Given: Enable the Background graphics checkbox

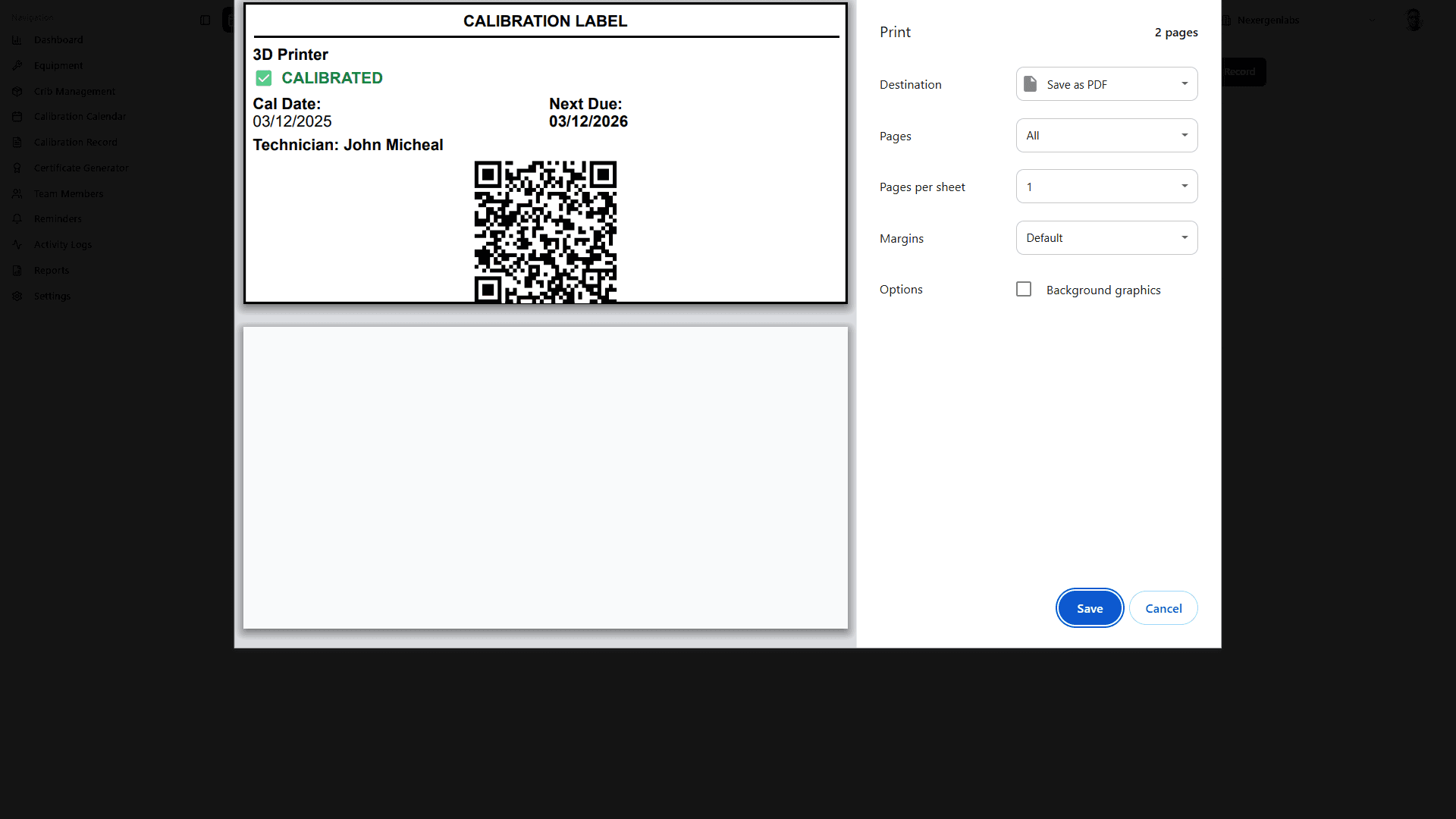Looking at the screenshot, I should (1024, 290).
